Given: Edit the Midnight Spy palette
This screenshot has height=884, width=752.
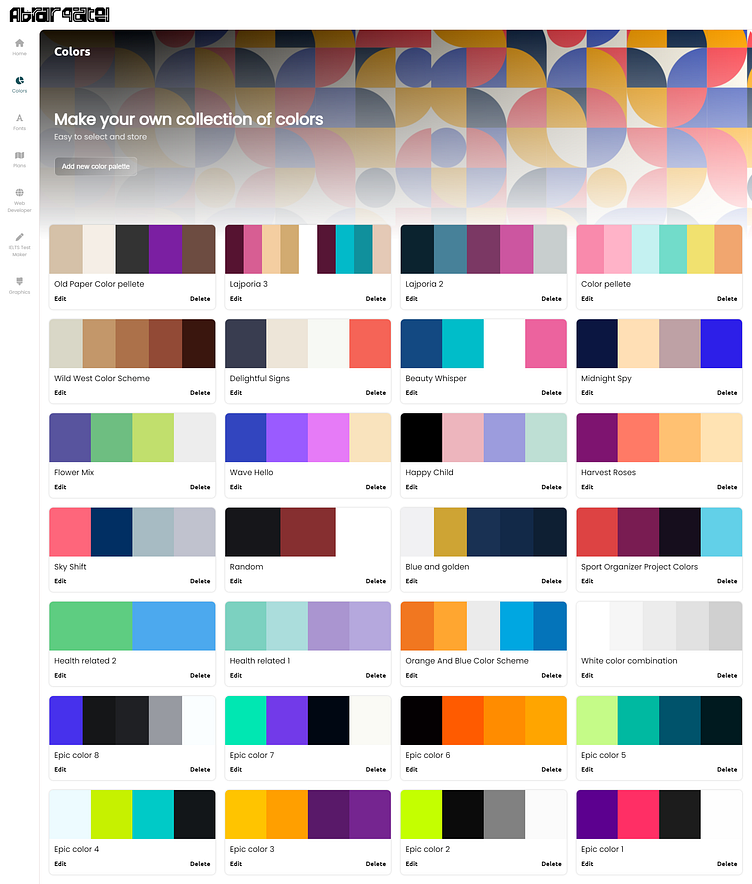Looking at the screenshot, I should point(587,393).
